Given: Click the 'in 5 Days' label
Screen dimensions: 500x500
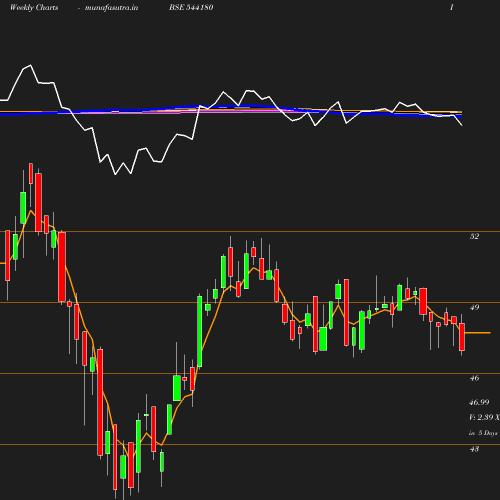Looking at the screenshot, I should tap(483, 433).
